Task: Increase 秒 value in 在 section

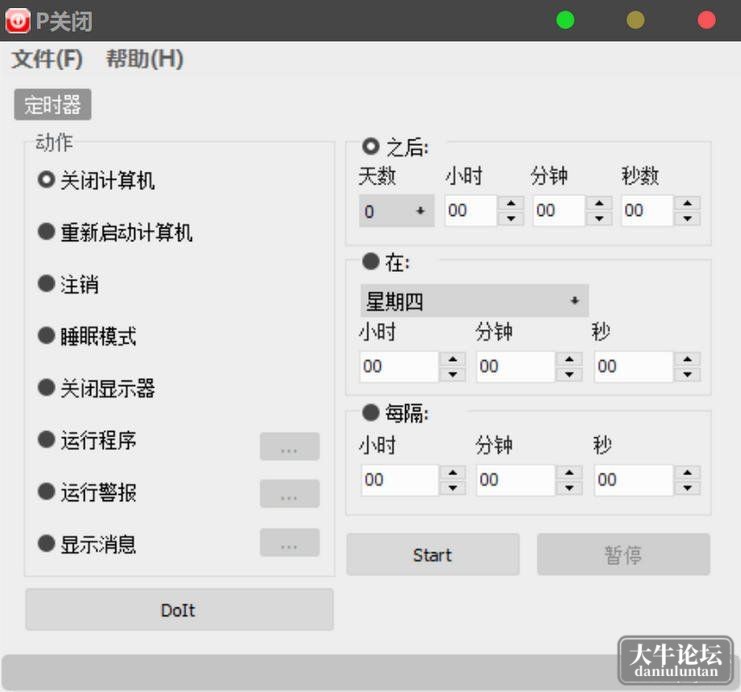Action: [x=688, y=360]
